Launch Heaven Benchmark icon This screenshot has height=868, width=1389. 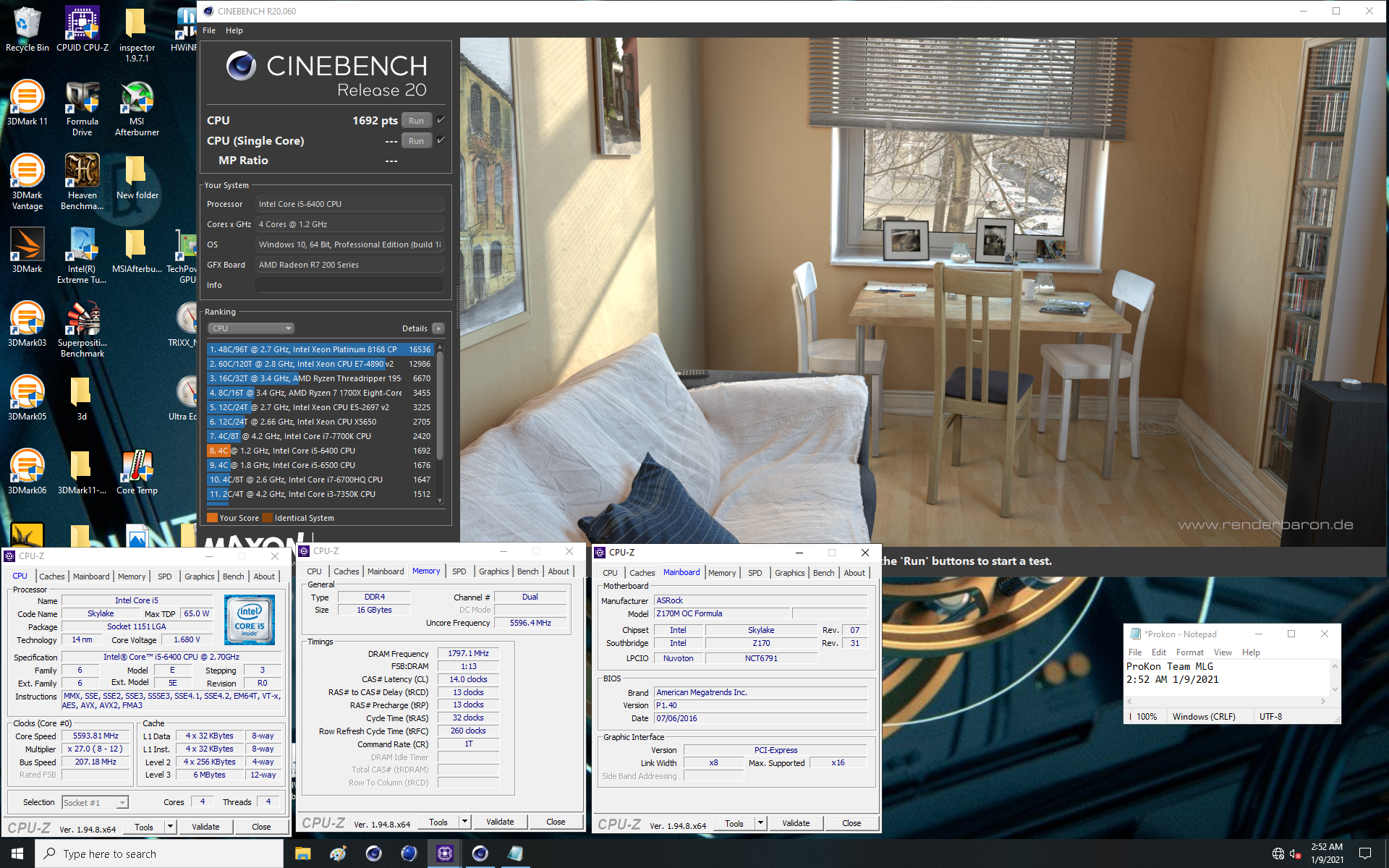(82, 182)
